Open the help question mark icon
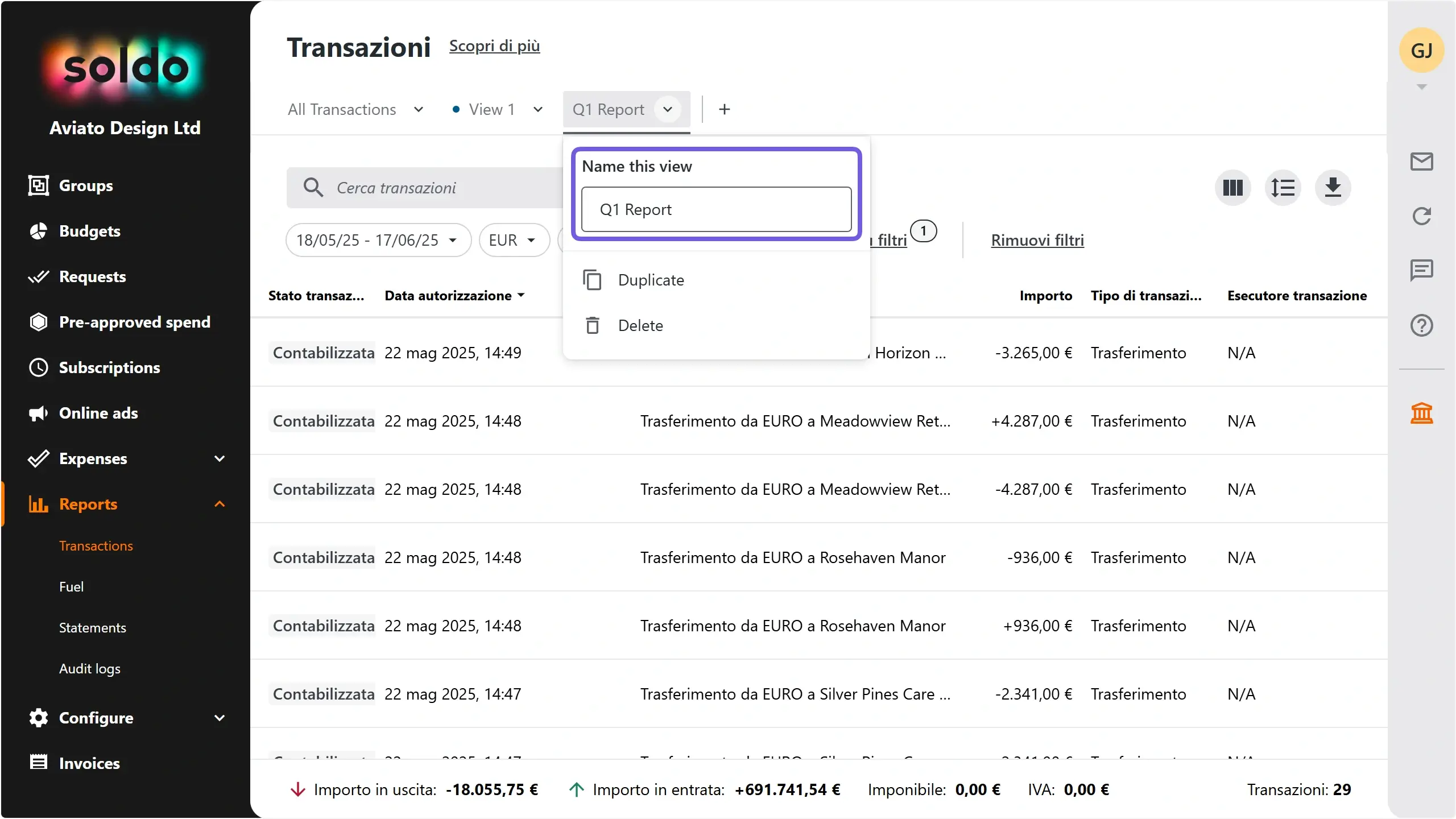 tap(1421, 325)
